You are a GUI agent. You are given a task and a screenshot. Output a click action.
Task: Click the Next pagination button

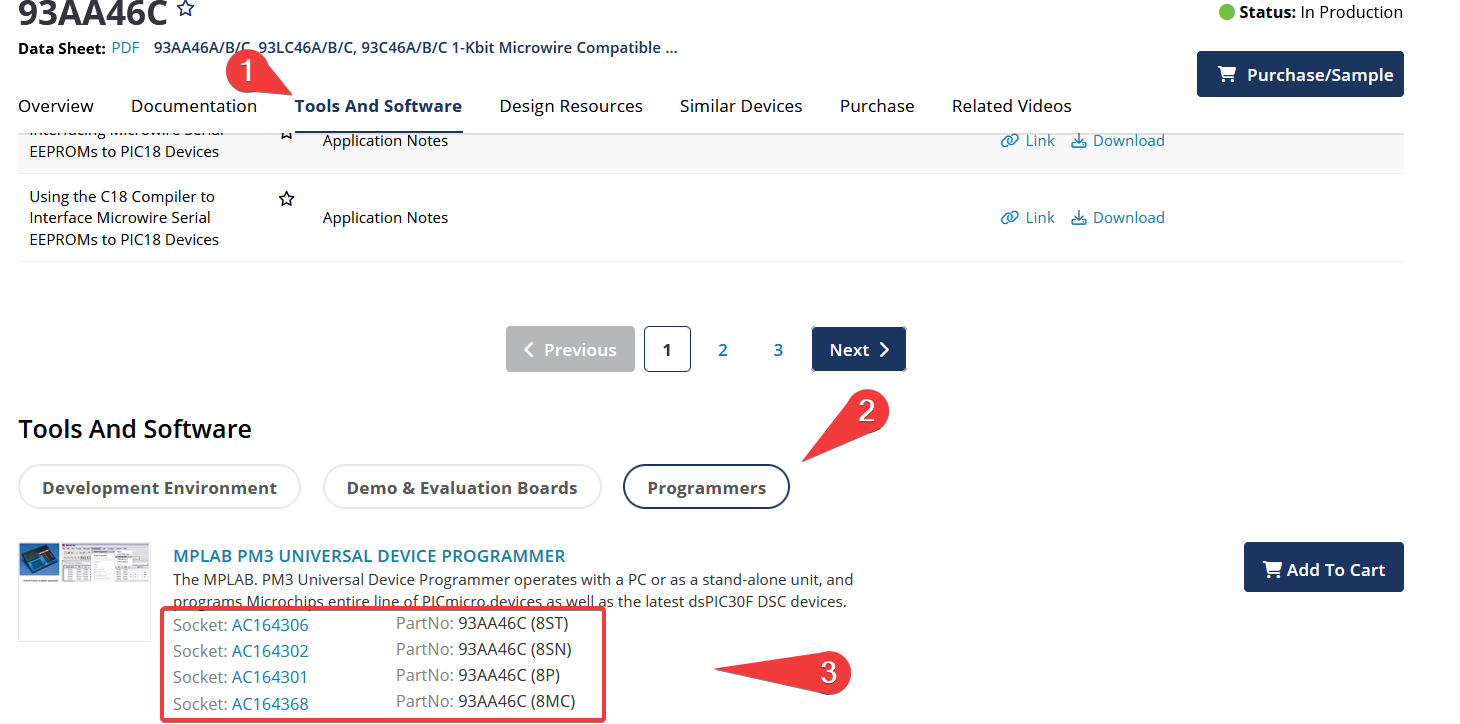[x=859, y=349]
